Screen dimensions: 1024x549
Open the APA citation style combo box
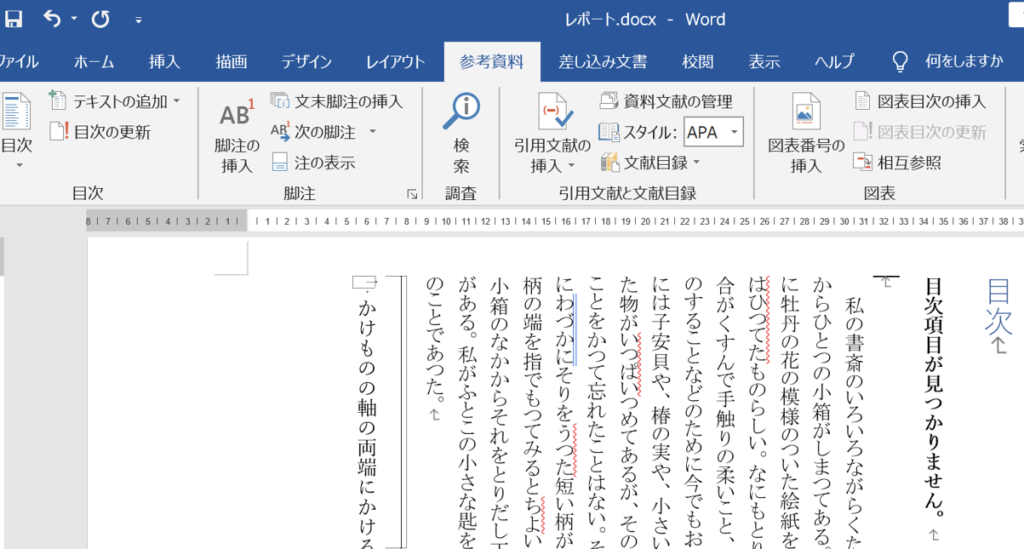pos(713,132)
